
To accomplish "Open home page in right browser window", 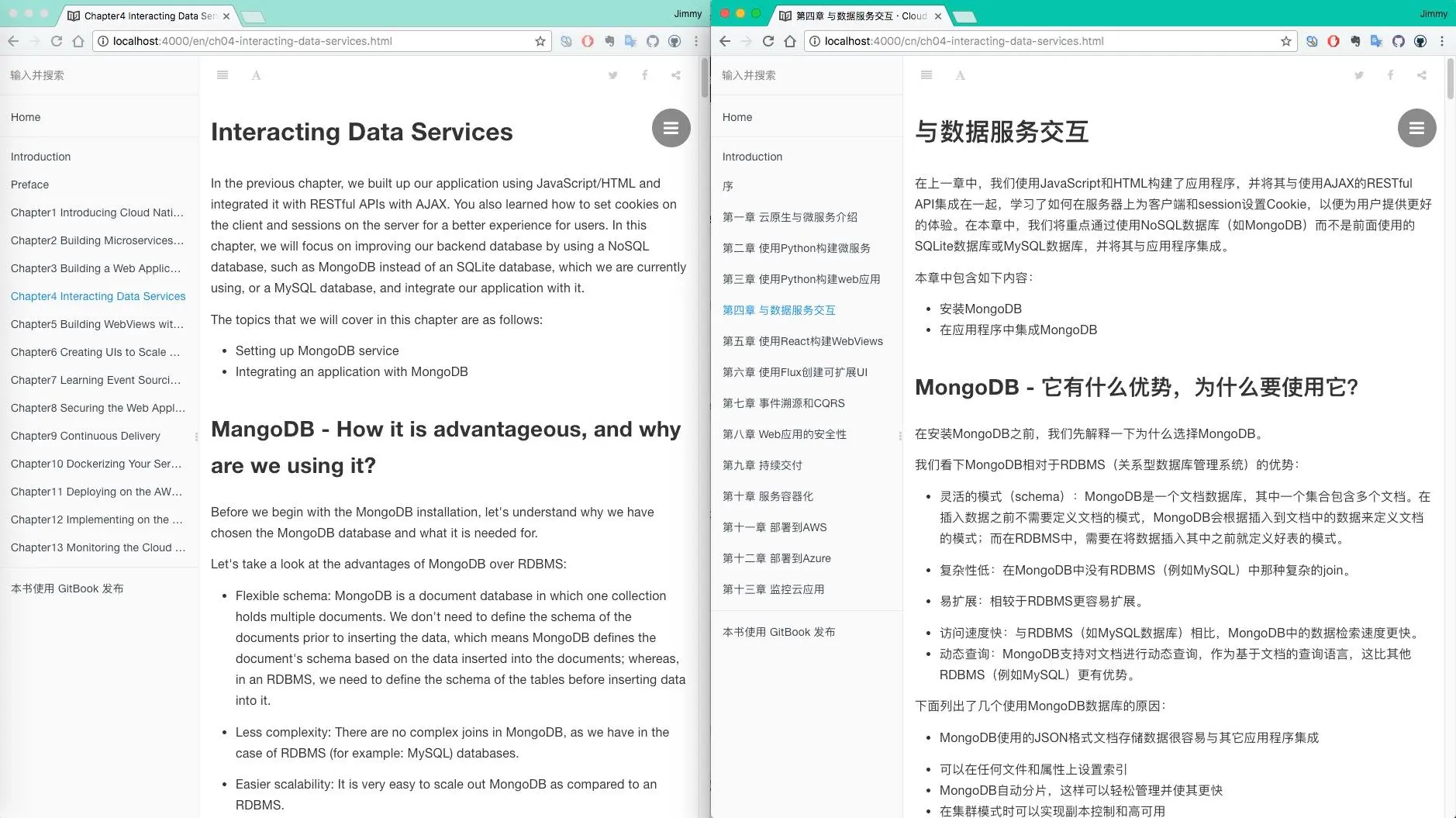I will point(790,41).
